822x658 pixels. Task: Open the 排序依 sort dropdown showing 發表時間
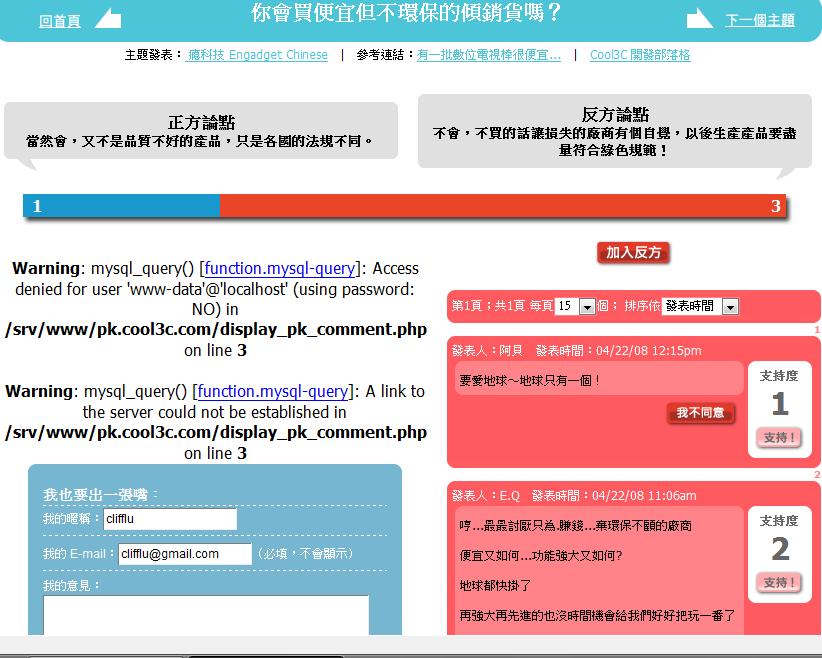700,306
